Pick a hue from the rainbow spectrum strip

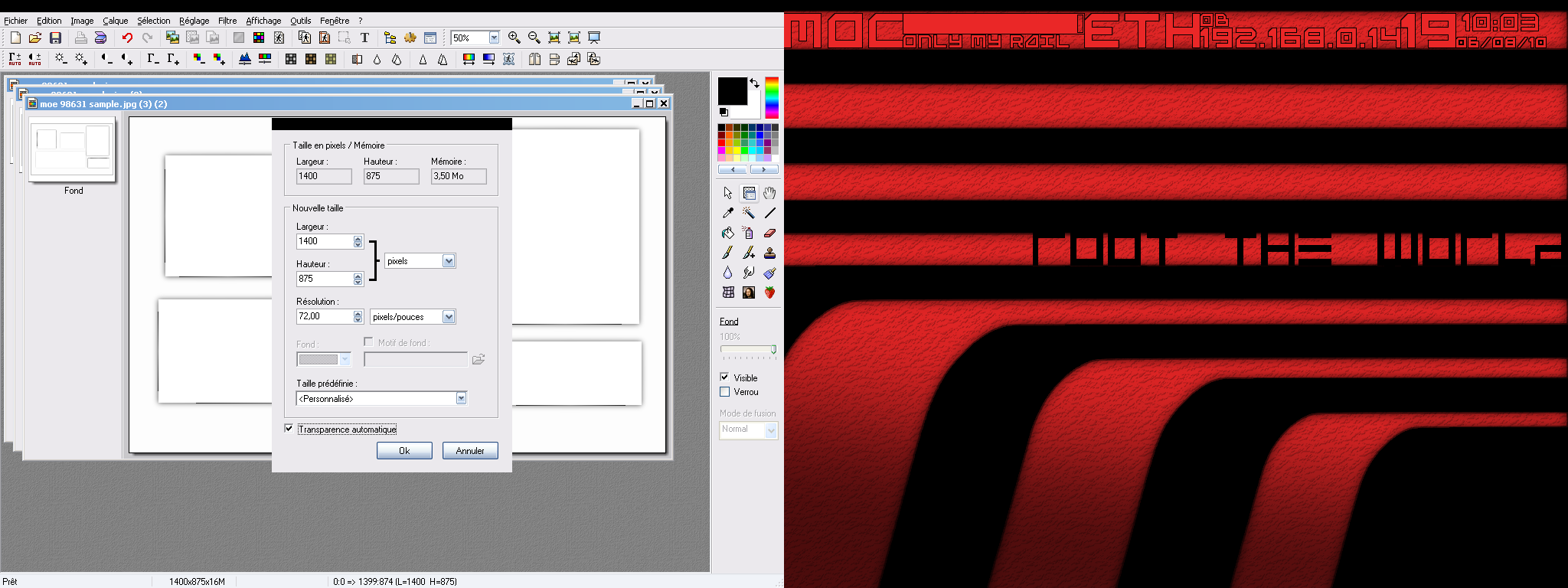(x=772, y=97)
